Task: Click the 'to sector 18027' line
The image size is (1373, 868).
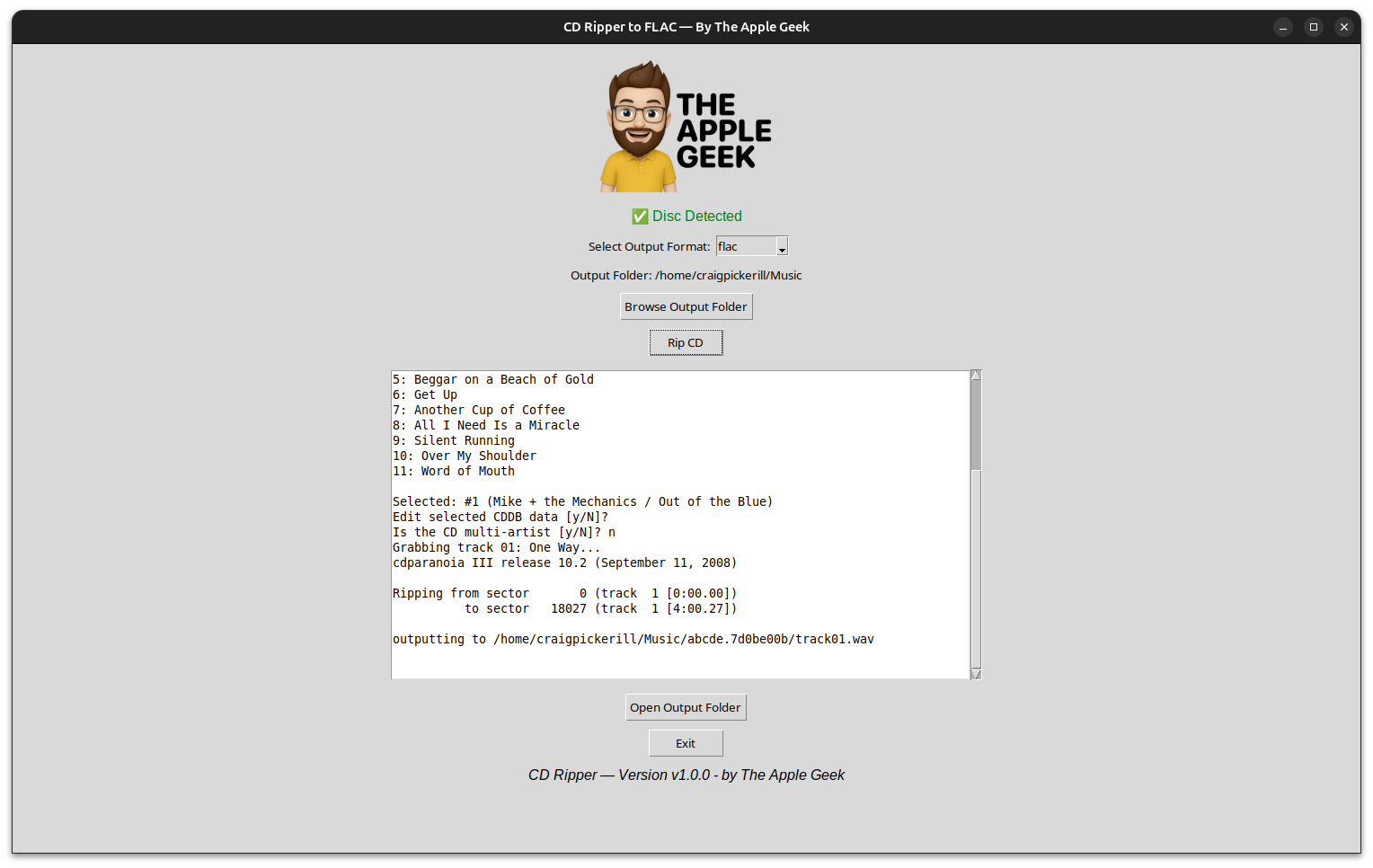Action: tap(601, 609)
